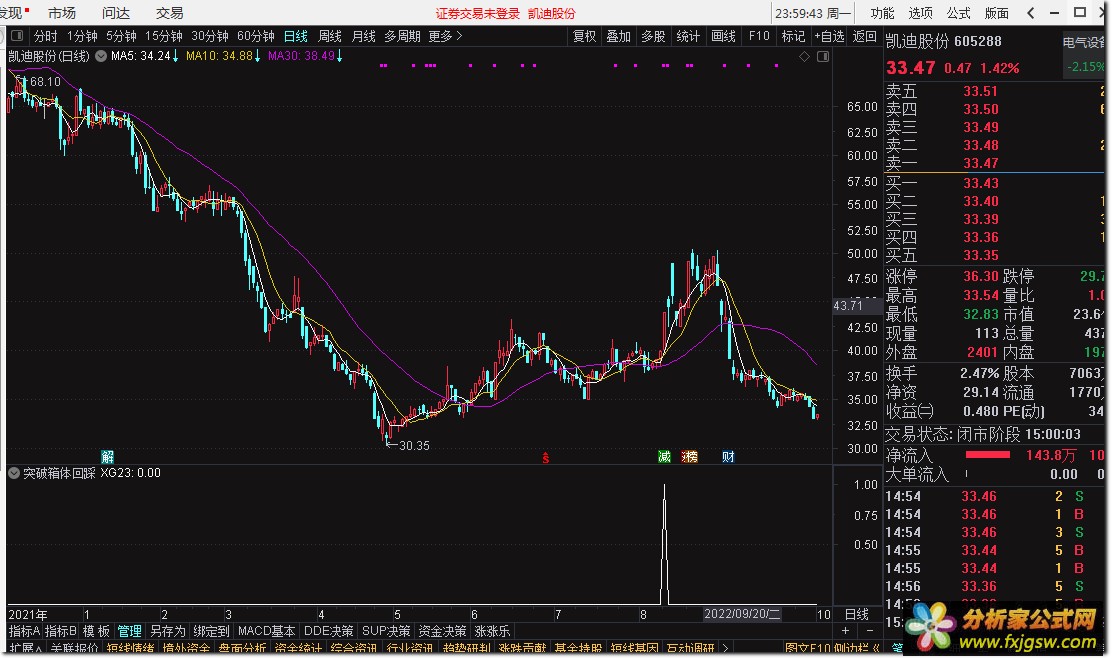Screen dimensions: 1113x659
Task: Apply the MACD基本 indicator template
Action: [267, 631]
